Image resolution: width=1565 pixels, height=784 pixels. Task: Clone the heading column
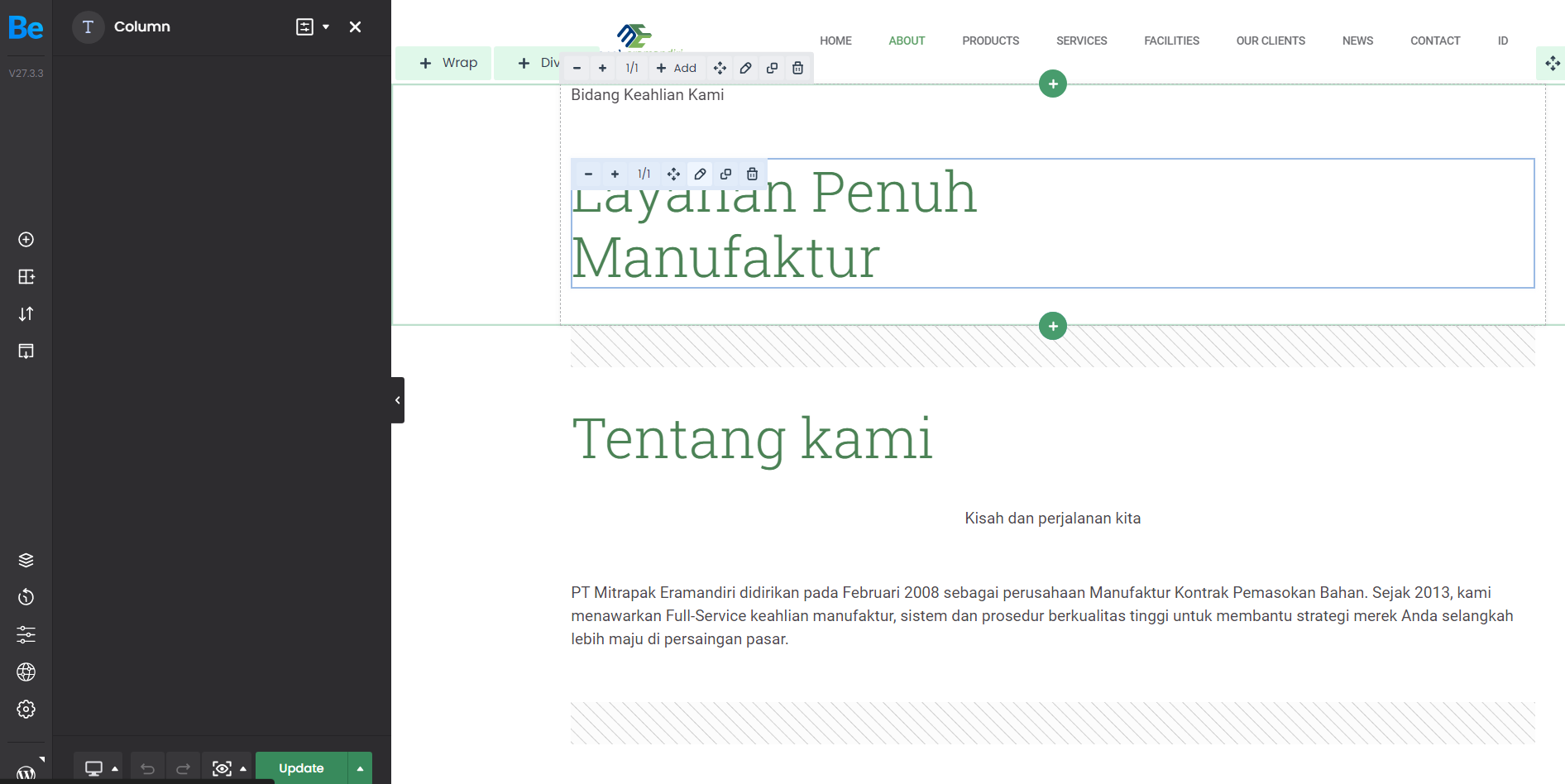pyautogui.click(x=725, y=174)
